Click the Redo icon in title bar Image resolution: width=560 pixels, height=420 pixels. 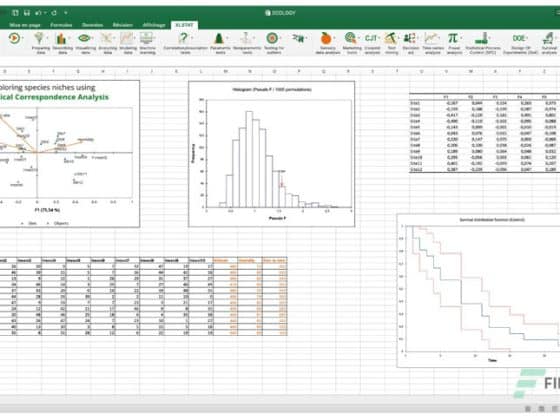[54, 13]
